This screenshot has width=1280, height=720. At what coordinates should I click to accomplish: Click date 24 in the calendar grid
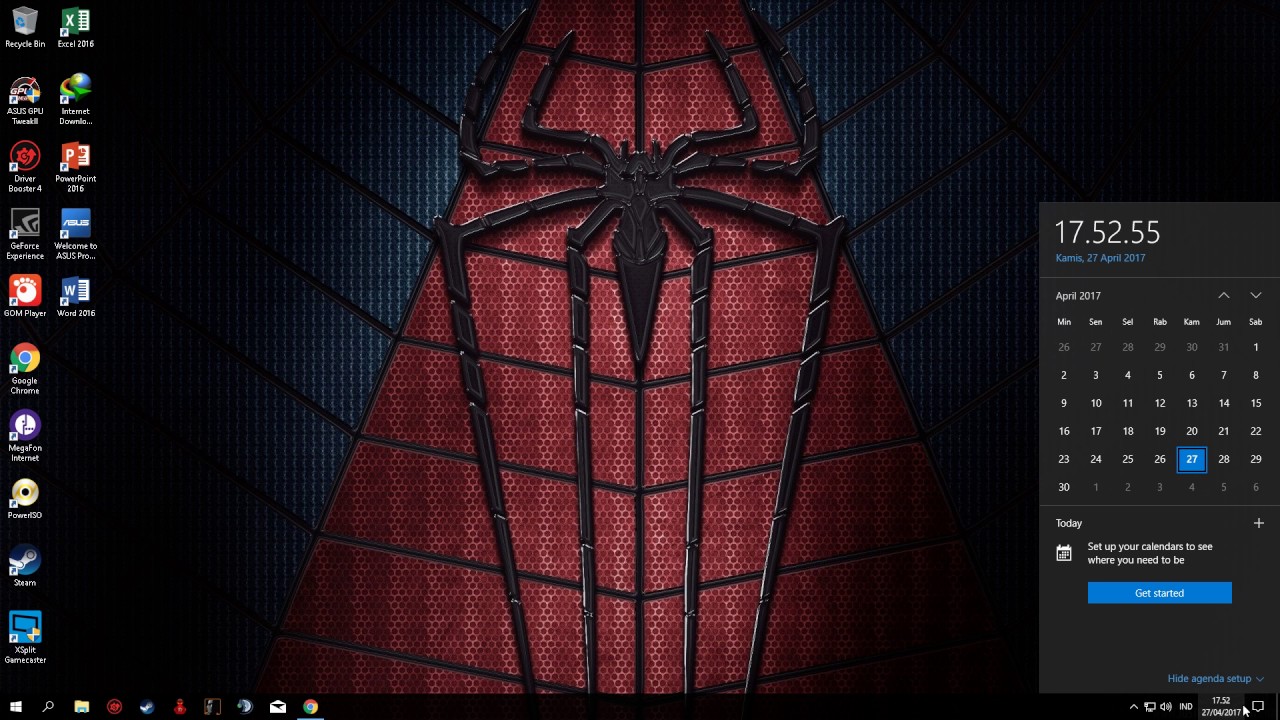pyautogui.click(x=1096, y=459)
